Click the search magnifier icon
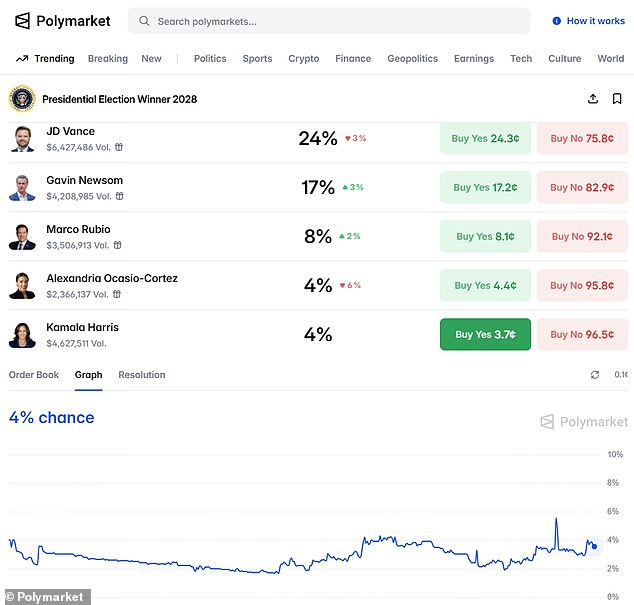Image resolution: width=634 pixels, height=605 pixels. [x=145, y=21]
